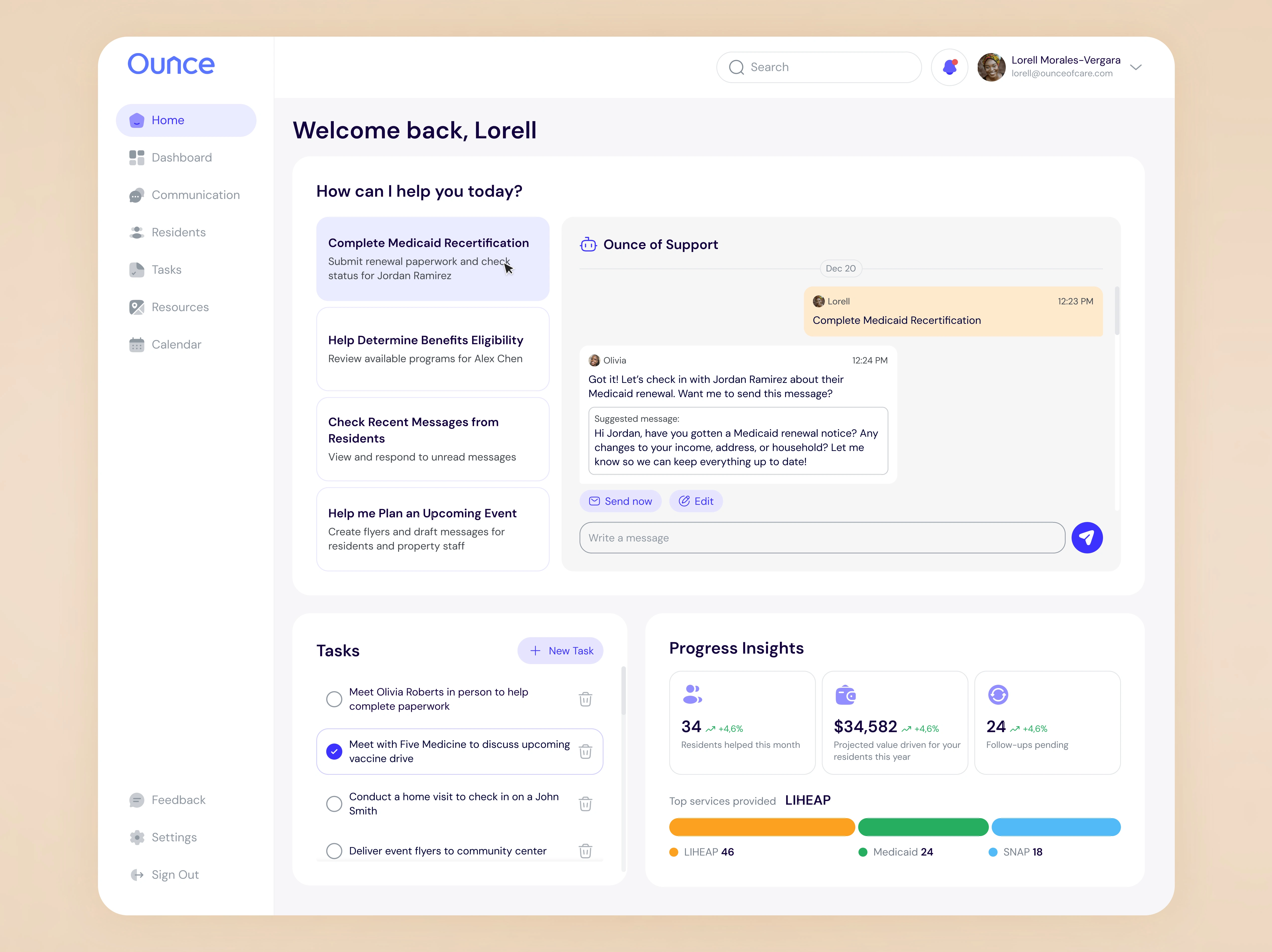
Task: Select Complete Medicaid Recertification card
Action: [433, 259]
